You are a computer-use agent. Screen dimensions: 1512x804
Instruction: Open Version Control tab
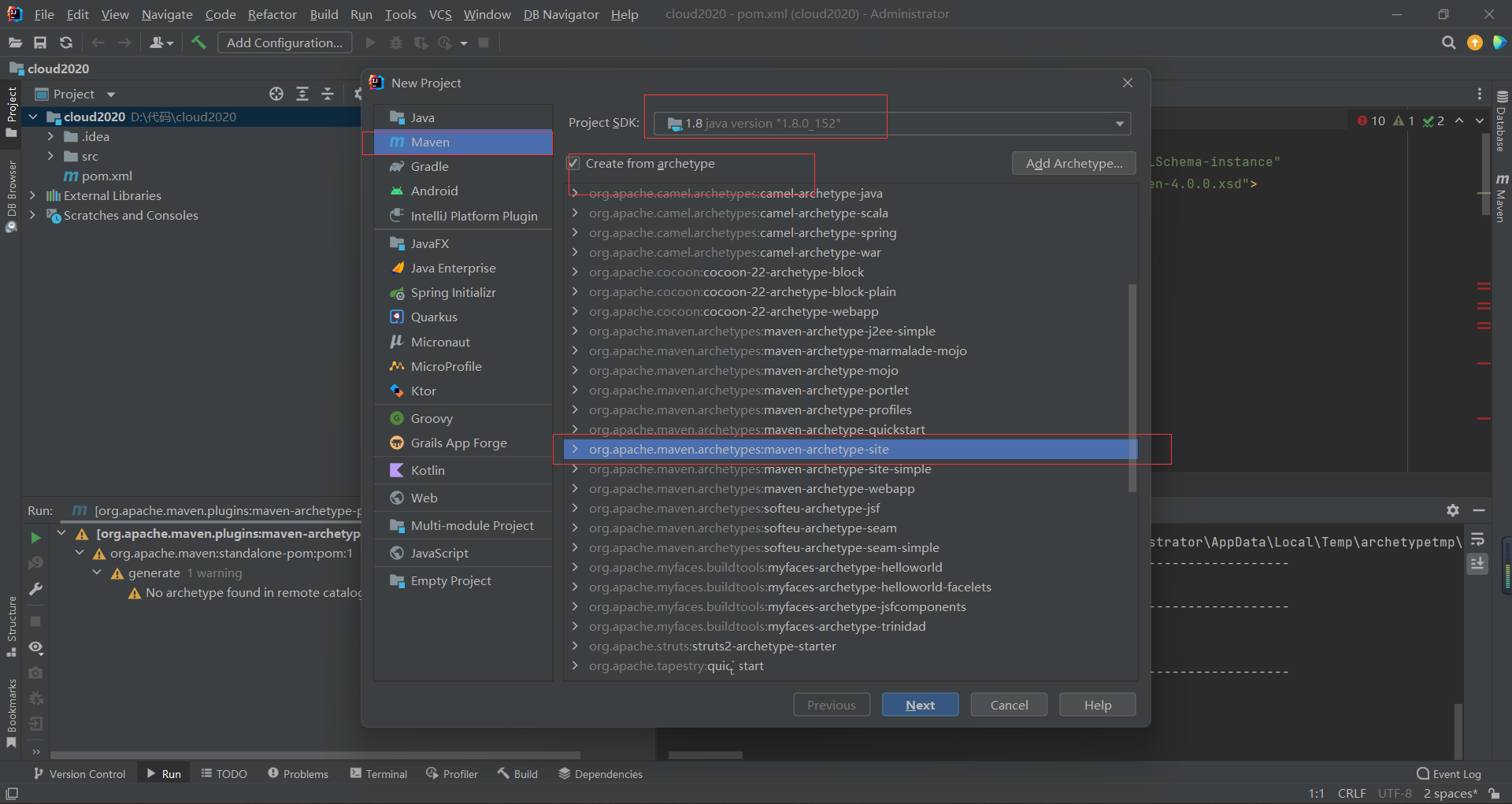pyautogui.click(x=80, y=774)
